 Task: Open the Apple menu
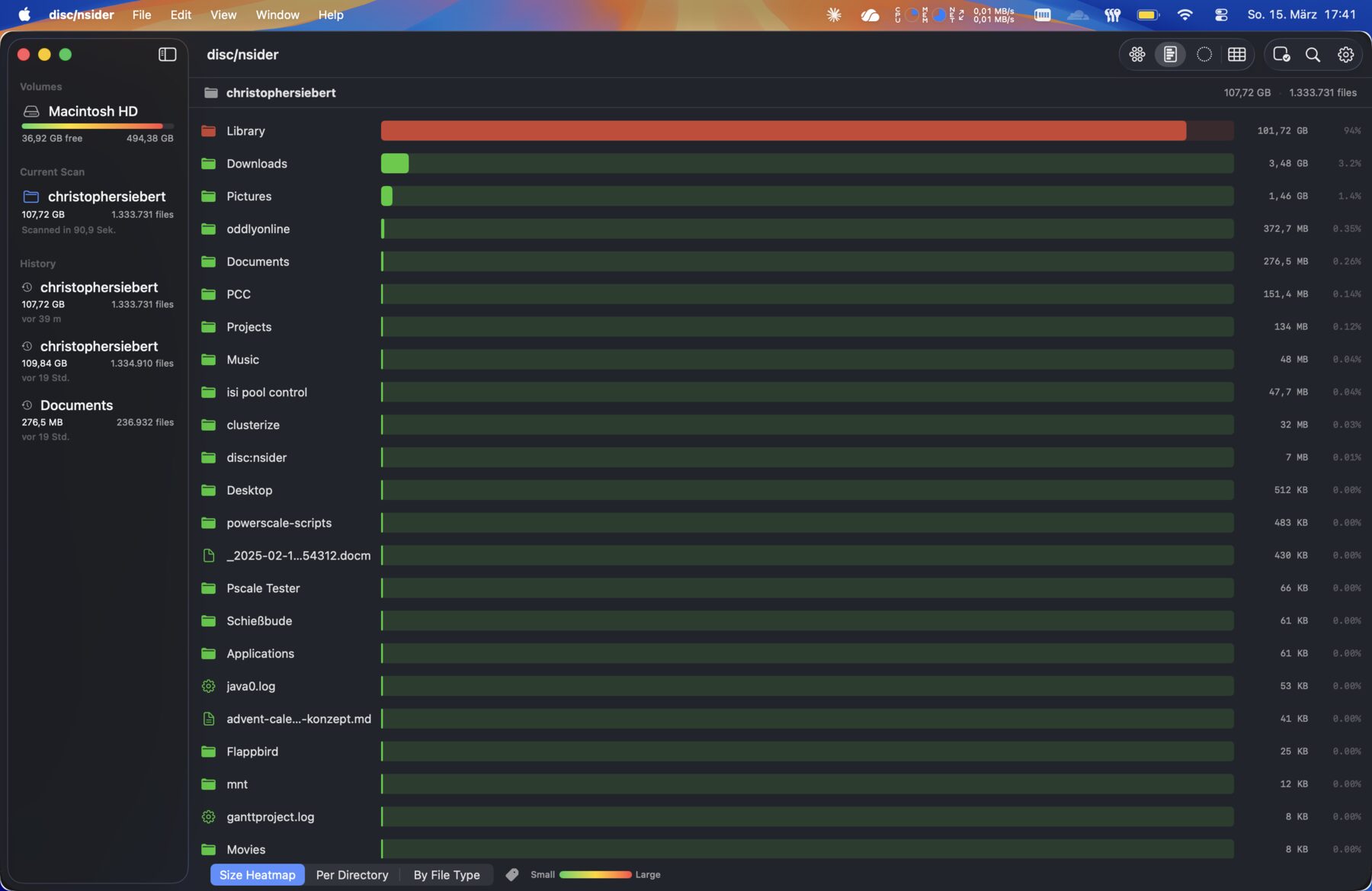(24, 14)
